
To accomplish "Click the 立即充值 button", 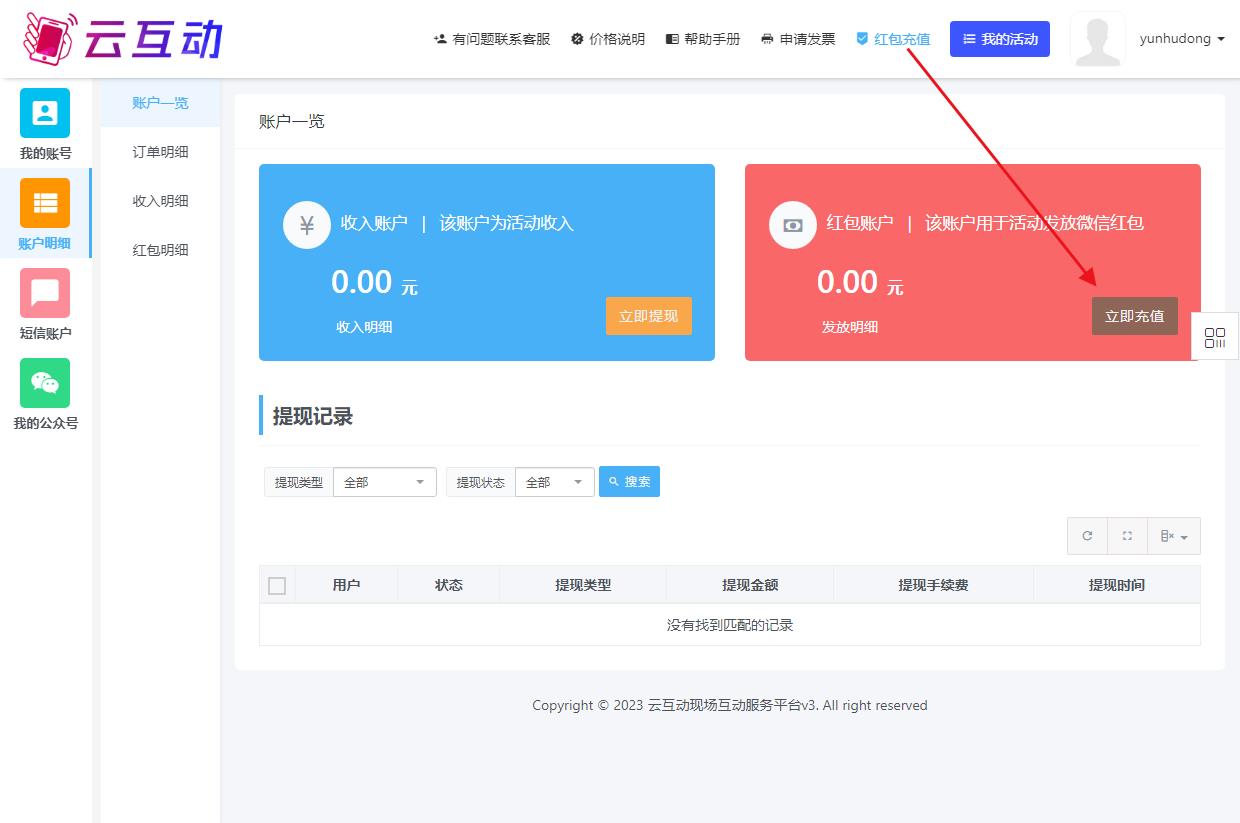I will click(1134, 316).
